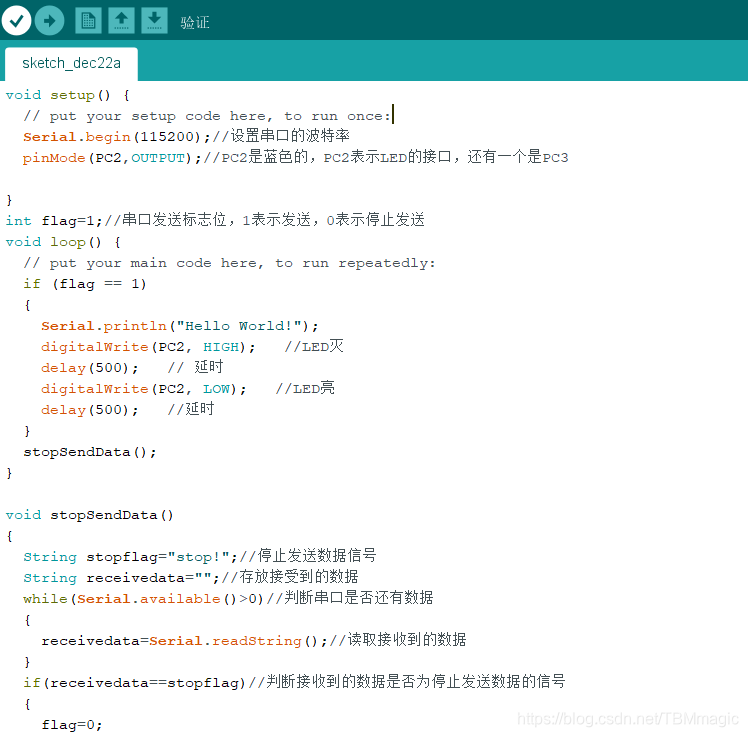This screenshot has width=748, height=737.
Task: Click the Serial.begin(115200) line
Action: (x=186, y=136)
